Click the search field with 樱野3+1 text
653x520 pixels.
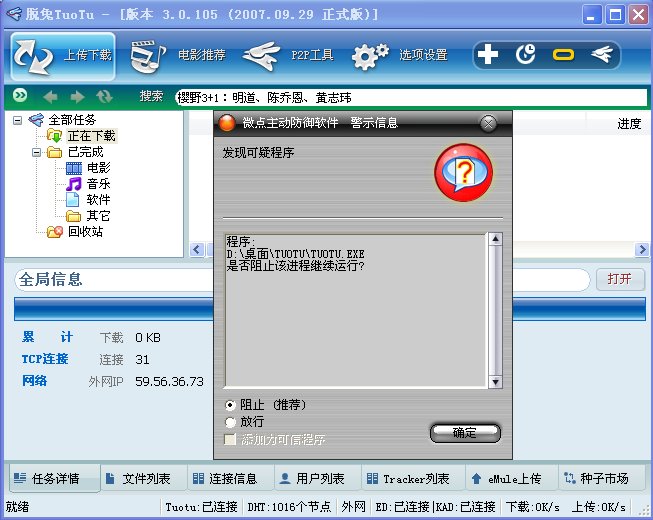[411, 98]
